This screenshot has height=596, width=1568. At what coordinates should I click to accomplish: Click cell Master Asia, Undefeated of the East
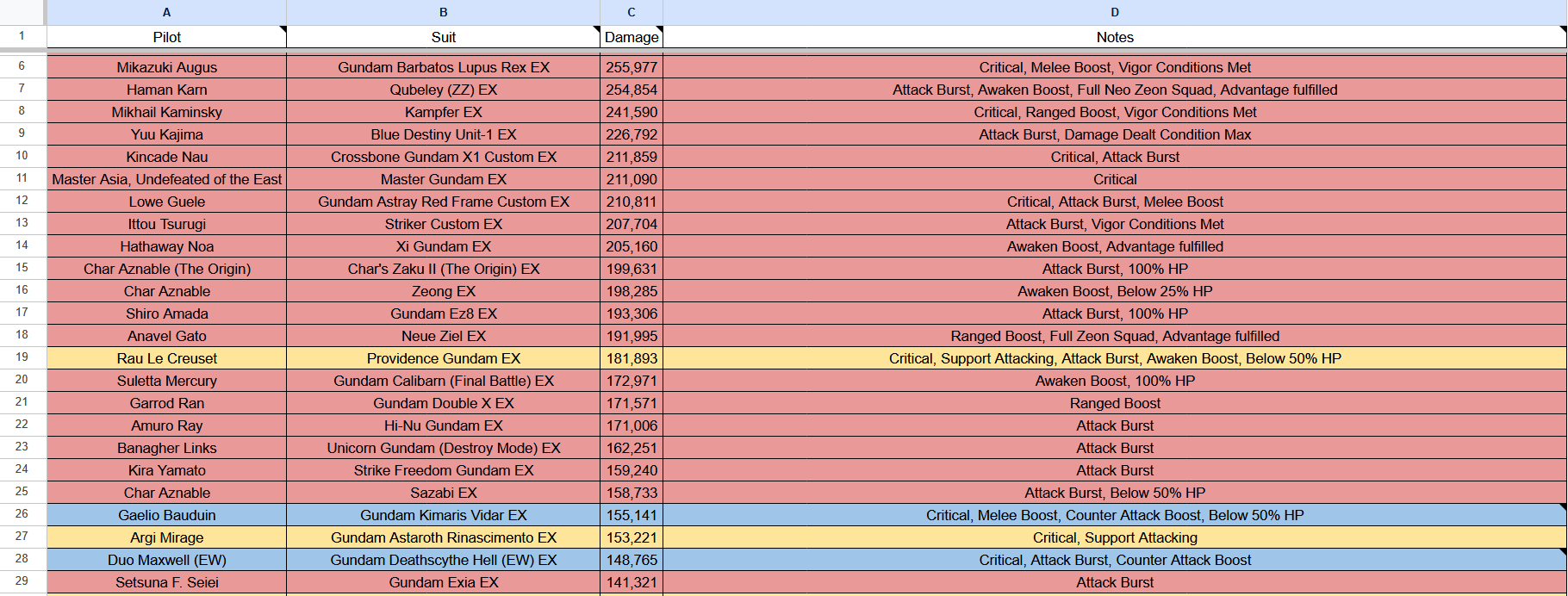(x=166, y=179)
